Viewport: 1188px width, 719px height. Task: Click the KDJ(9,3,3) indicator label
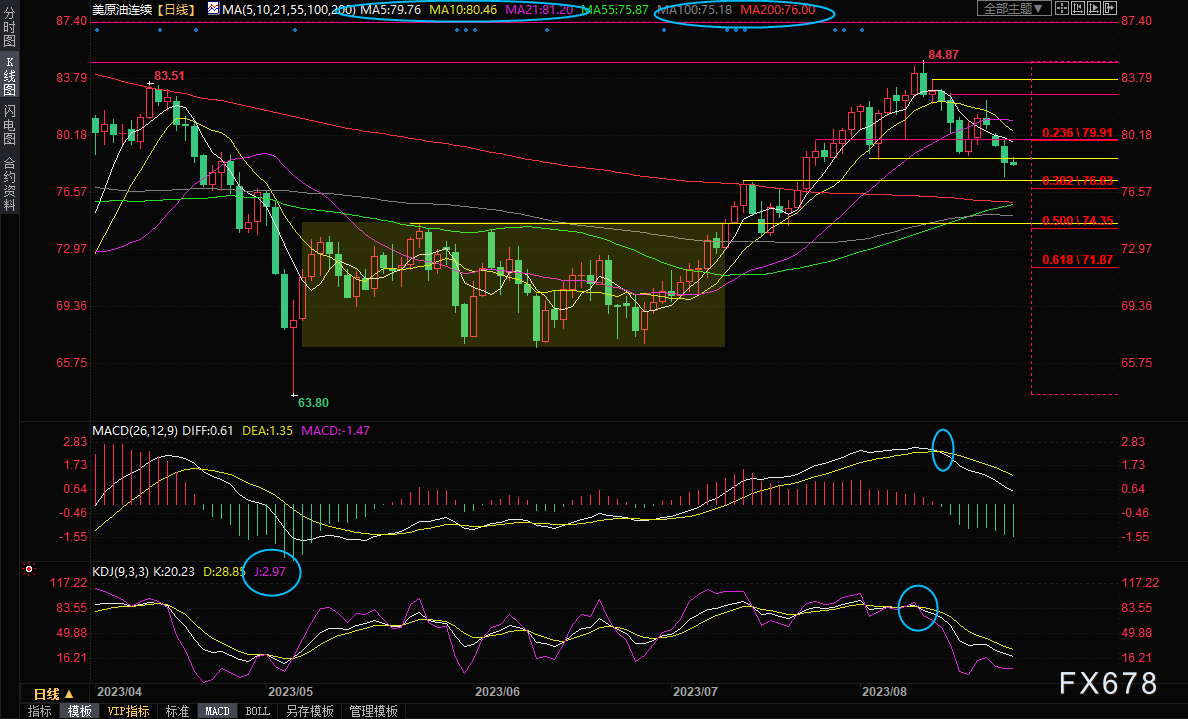[120, 571]
